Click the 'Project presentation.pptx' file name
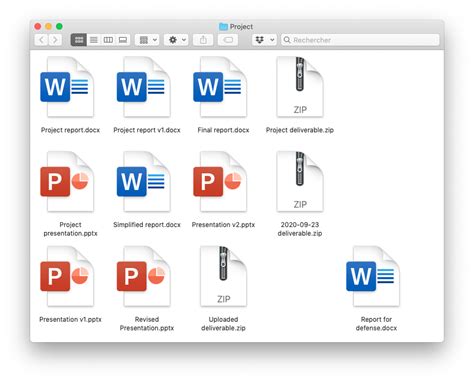Screen dimensions: 474x382 pyautogui.click(x=70, y=229)
